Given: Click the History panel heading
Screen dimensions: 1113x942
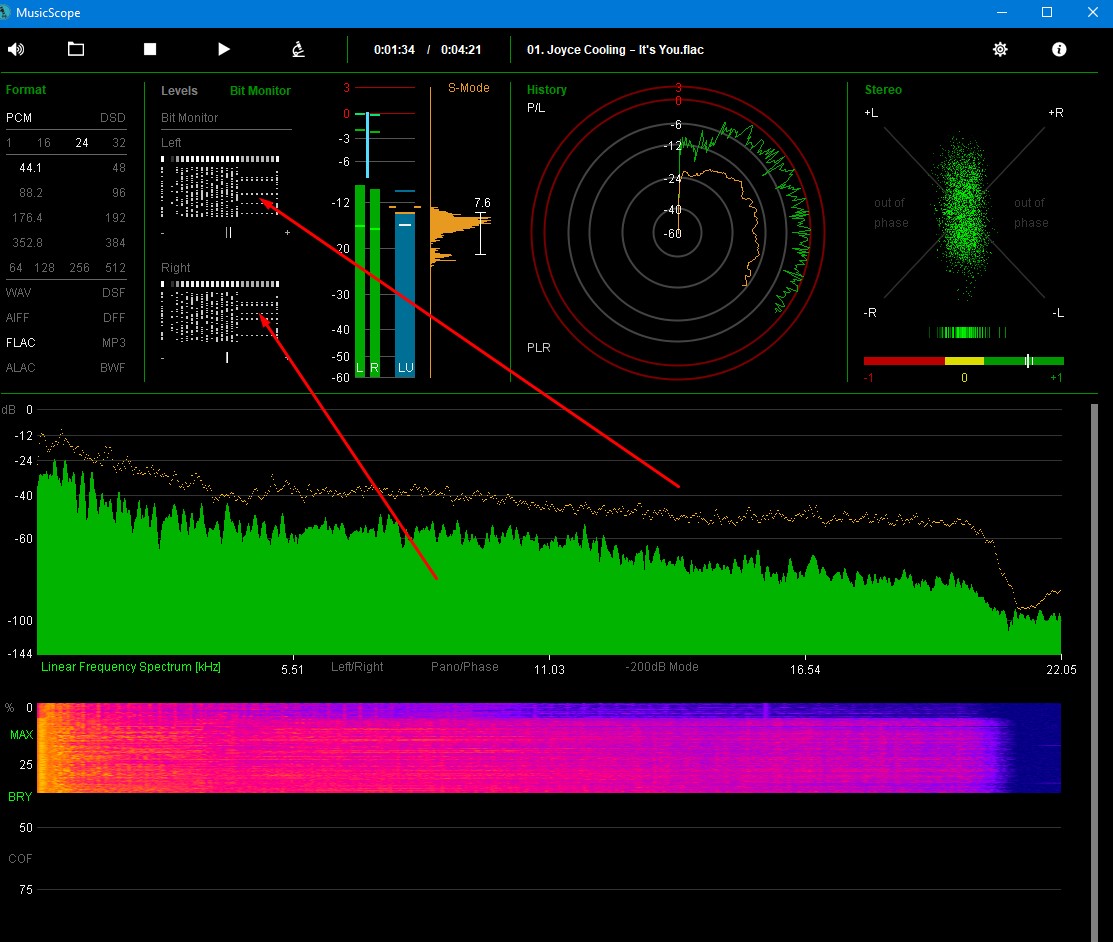Looking at the screenshot, I should tap(547, 90).
